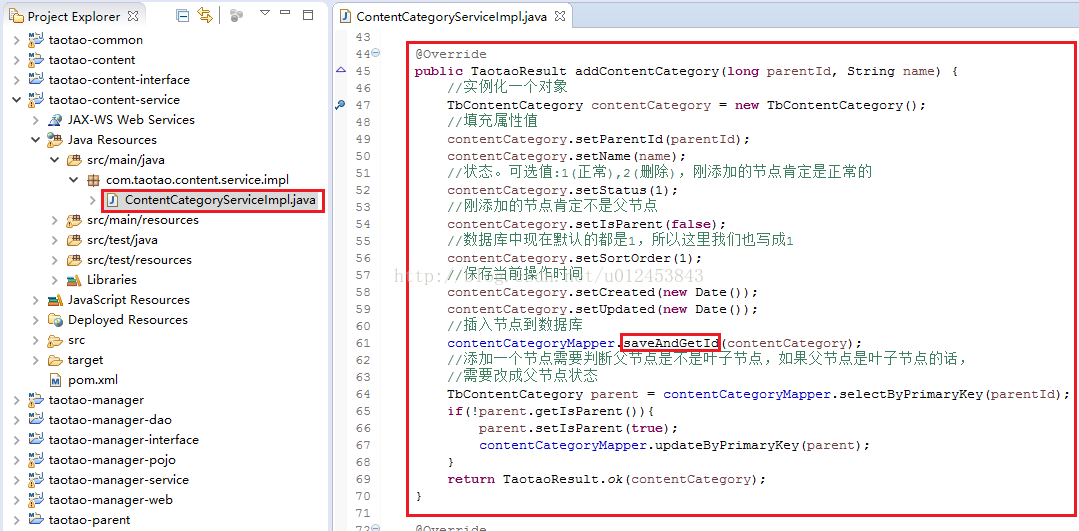Click JavaScript Resources icon
The width and height of the screenshot is (1079, 531).
point(55,300)
